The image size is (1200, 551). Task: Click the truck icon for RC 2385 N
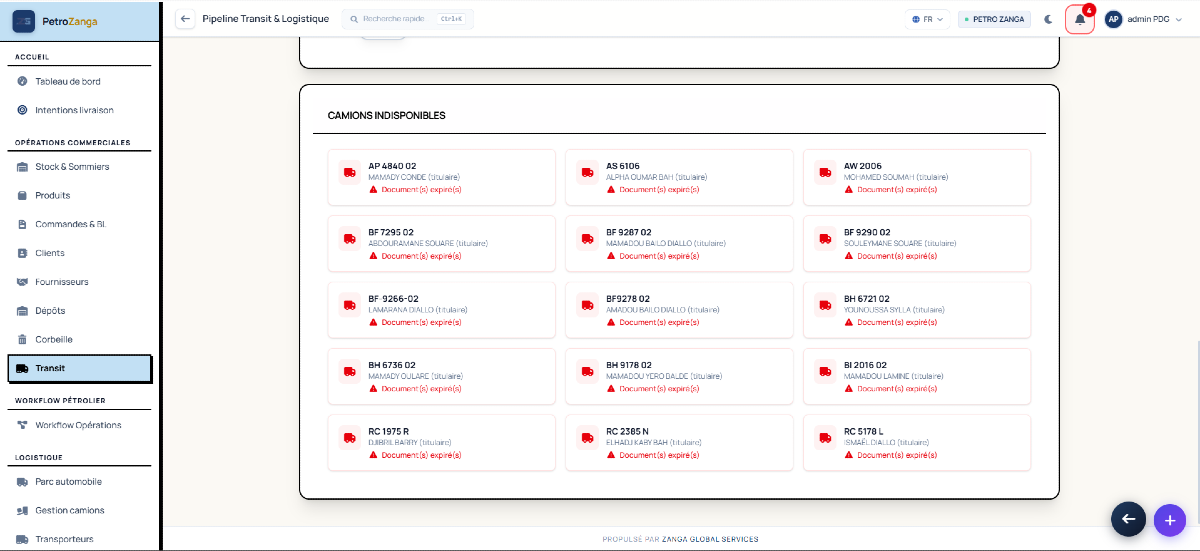click(x=586, y=437)
